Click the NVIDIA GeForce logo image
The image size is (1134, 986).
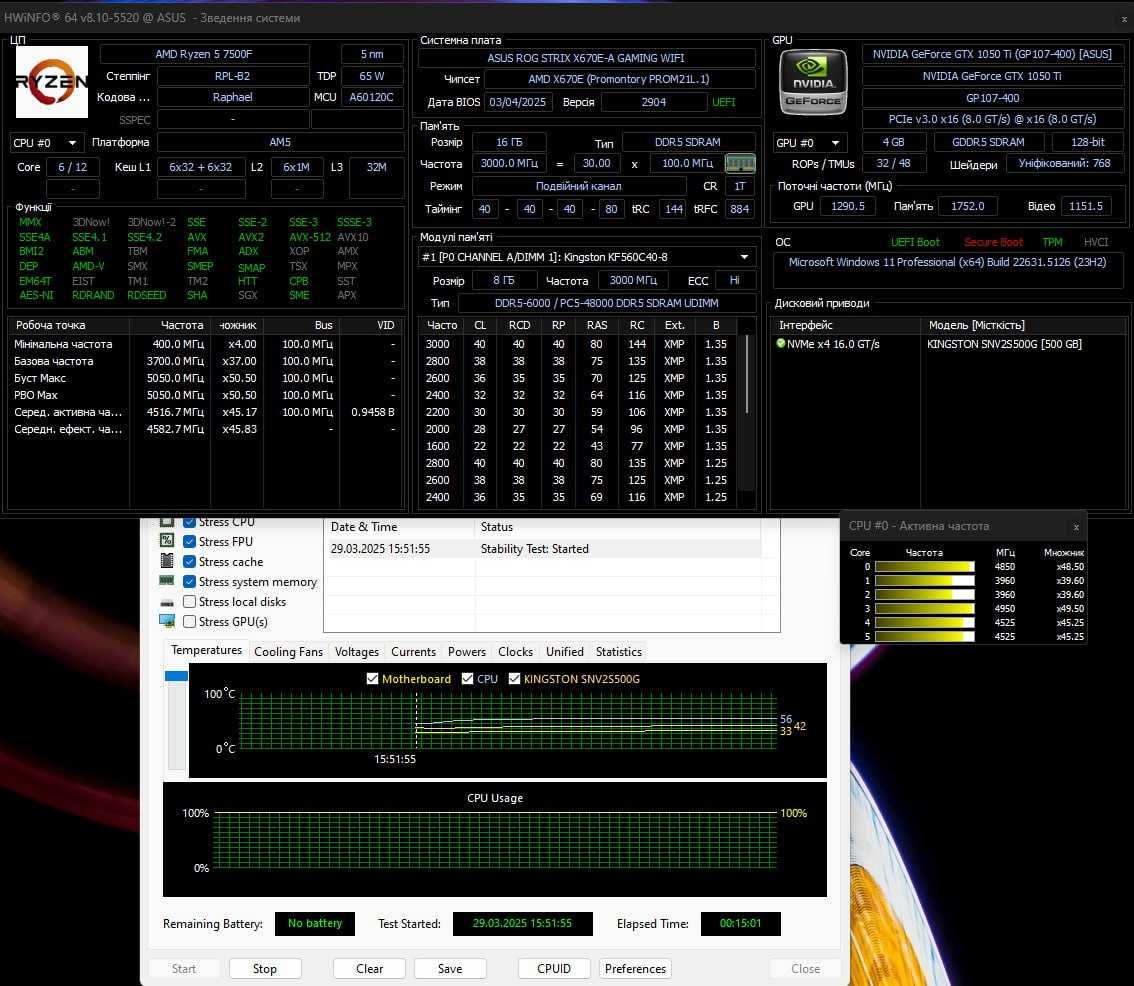point(813,82)
